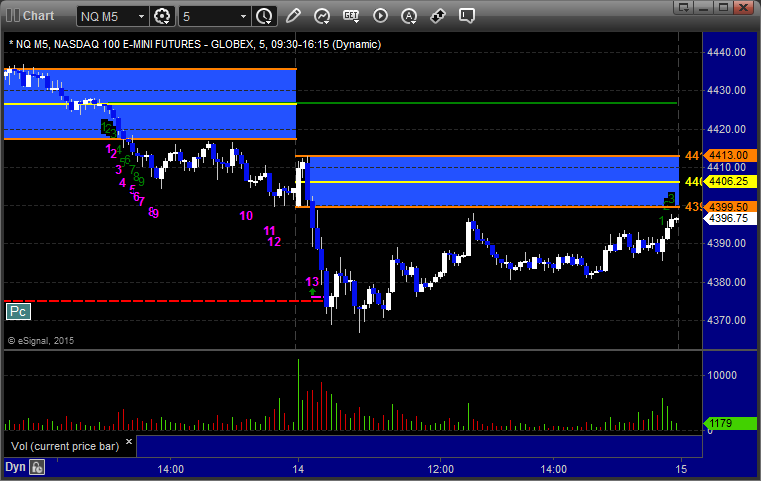This screenshot has width=761, height=481.
Task: Close the Vol (current price bar) pane
Action: 129,442
